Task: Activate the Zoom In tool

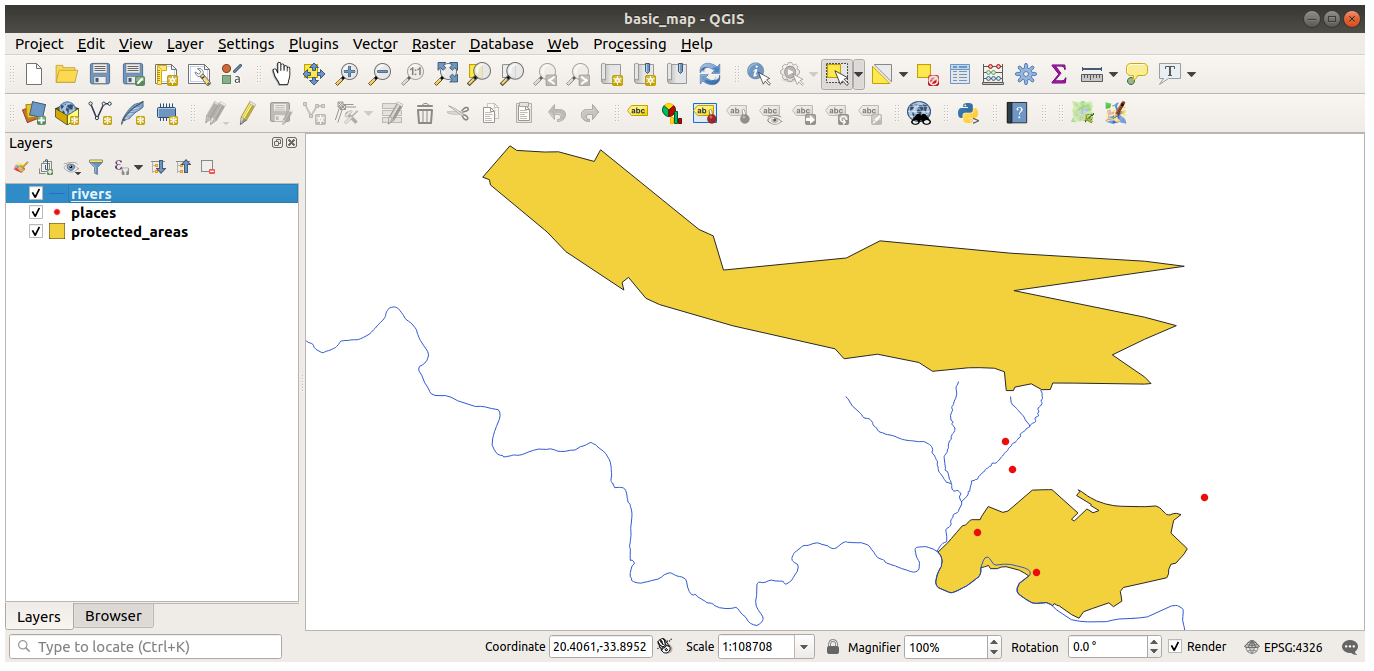Action: pyautogui.click(x=346, y=73)
